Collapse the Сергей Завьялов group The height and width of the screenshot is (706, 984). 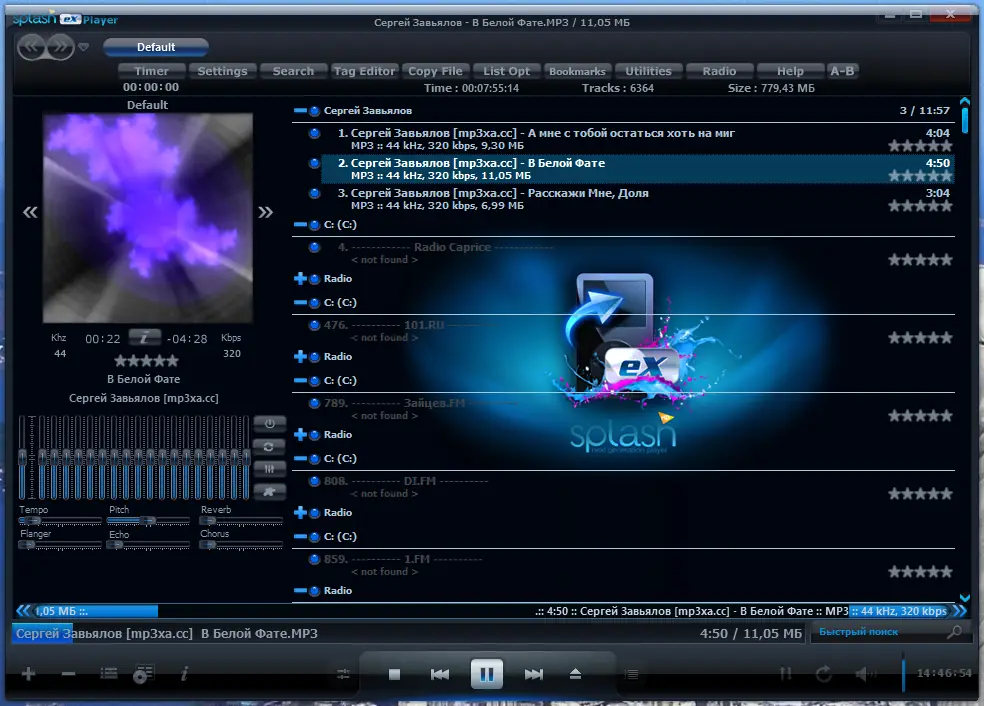point(300,110)
